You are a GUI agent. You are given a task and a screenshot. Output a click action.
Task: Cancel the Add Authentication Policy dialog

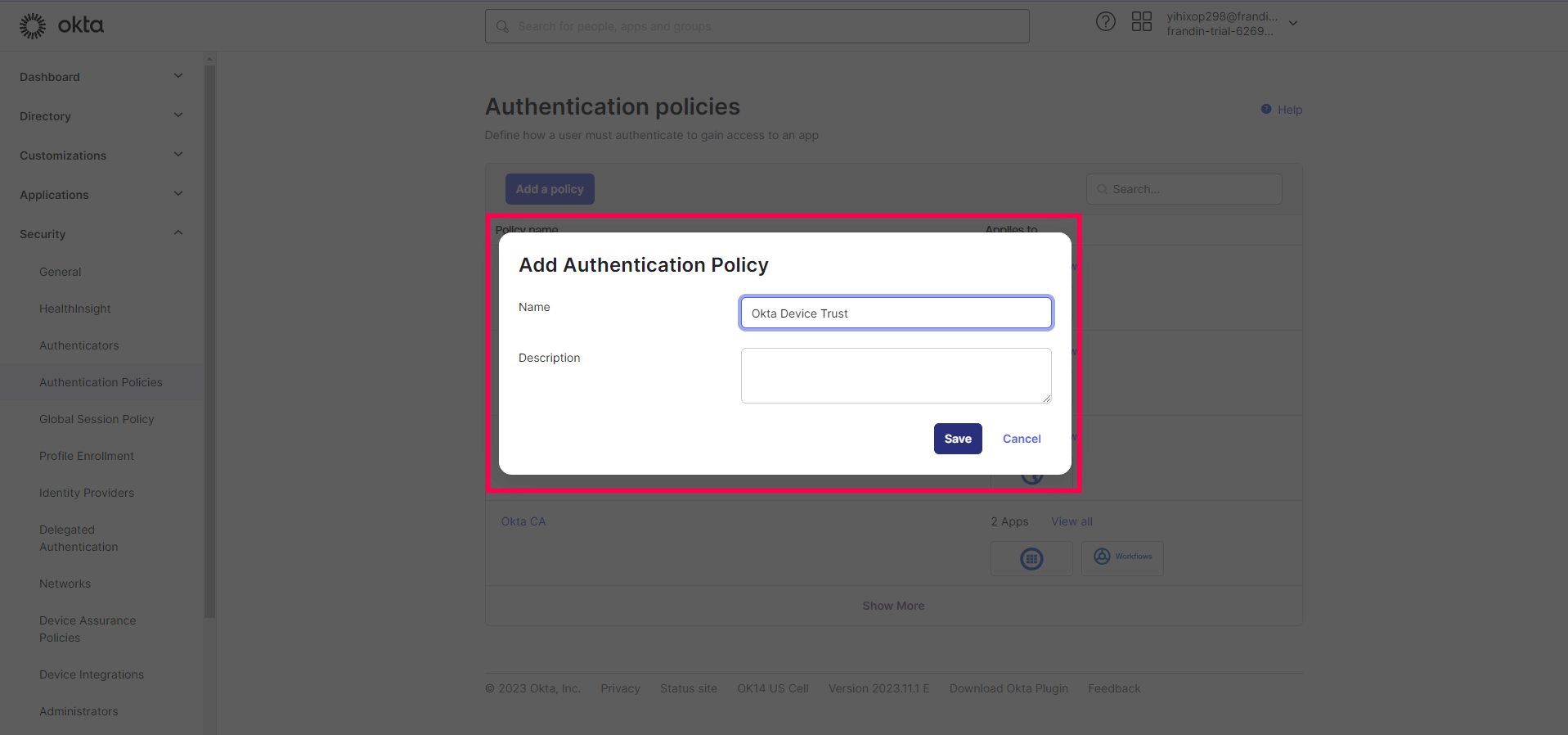click(1022, 439)
